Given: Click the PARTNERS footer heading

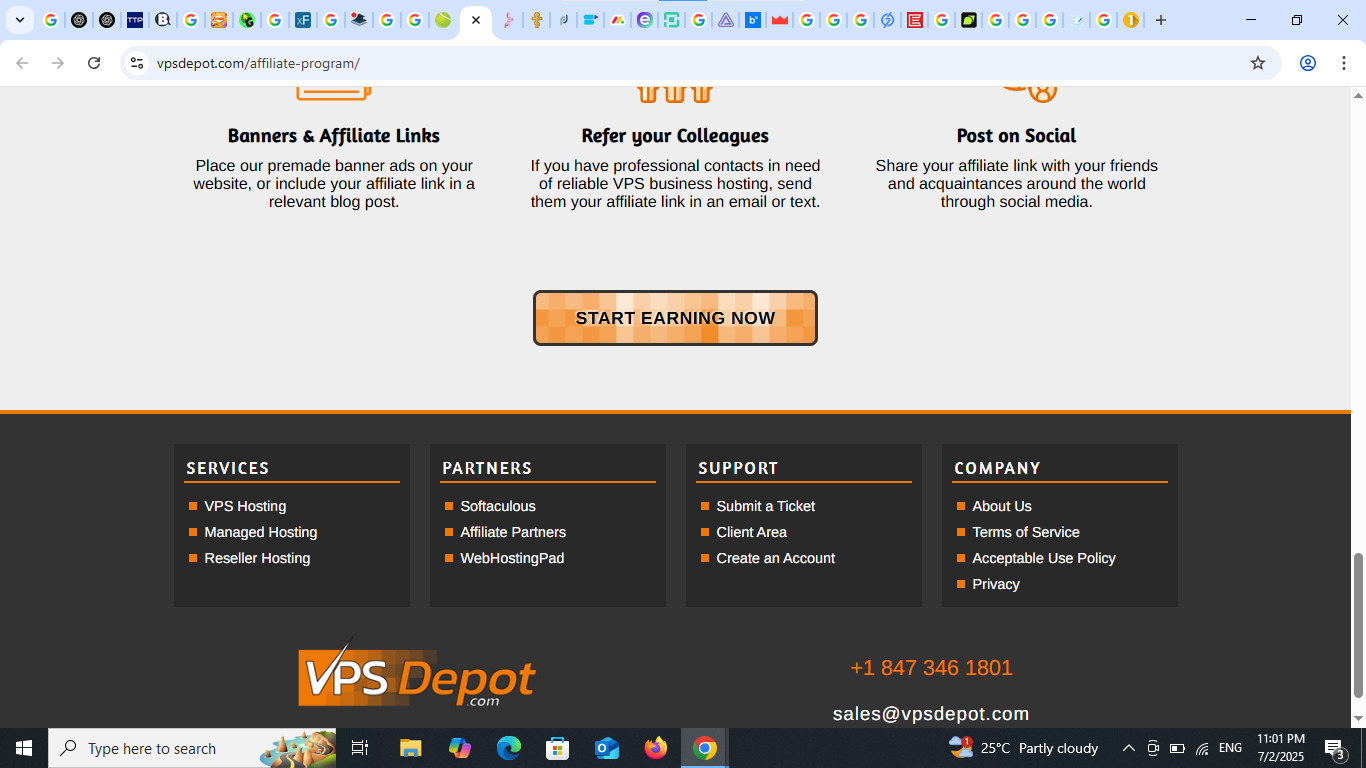Looking at the screenshot, I should [x=487, y=468].
